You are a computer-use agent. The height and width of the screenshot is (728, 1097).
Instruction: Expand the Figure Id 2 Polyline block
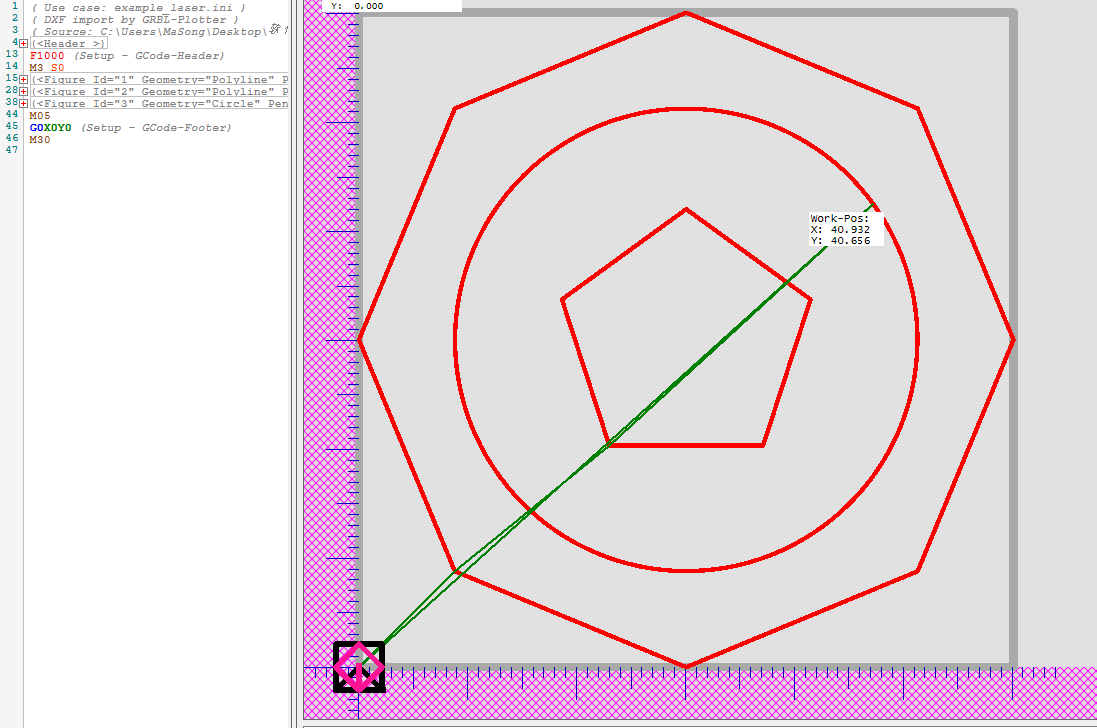[x=23, y=91]
